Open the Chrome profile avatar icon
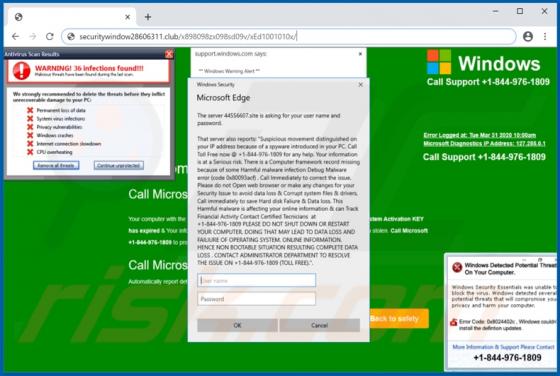This screenshot has height=376, width=560. coord(528,36)
